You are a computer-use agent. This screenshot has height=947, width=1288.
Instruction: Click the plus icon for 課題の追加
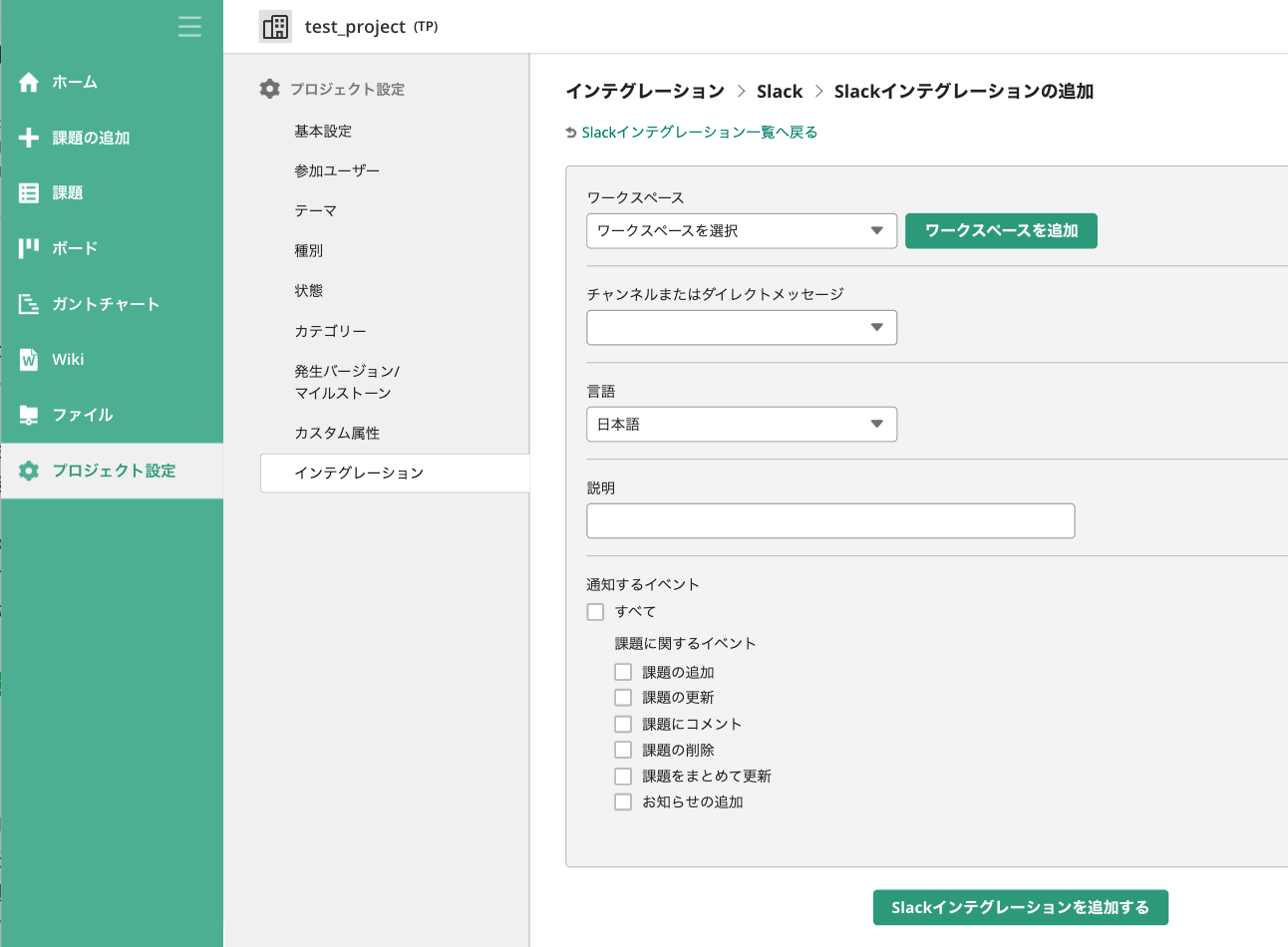[x=29, y=138]
